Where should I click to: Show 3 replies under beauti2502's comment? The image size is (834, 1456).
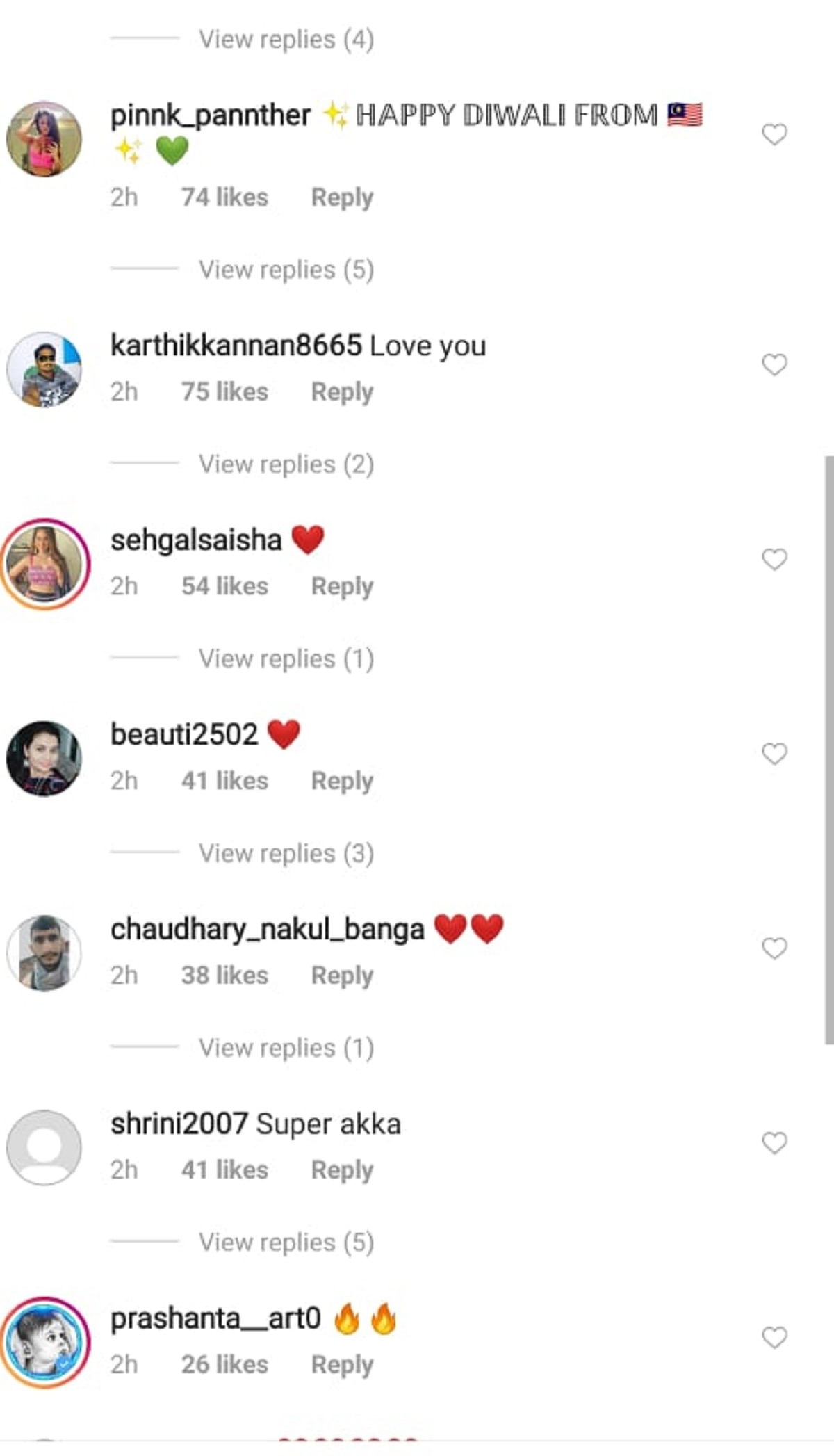point(286,854)
